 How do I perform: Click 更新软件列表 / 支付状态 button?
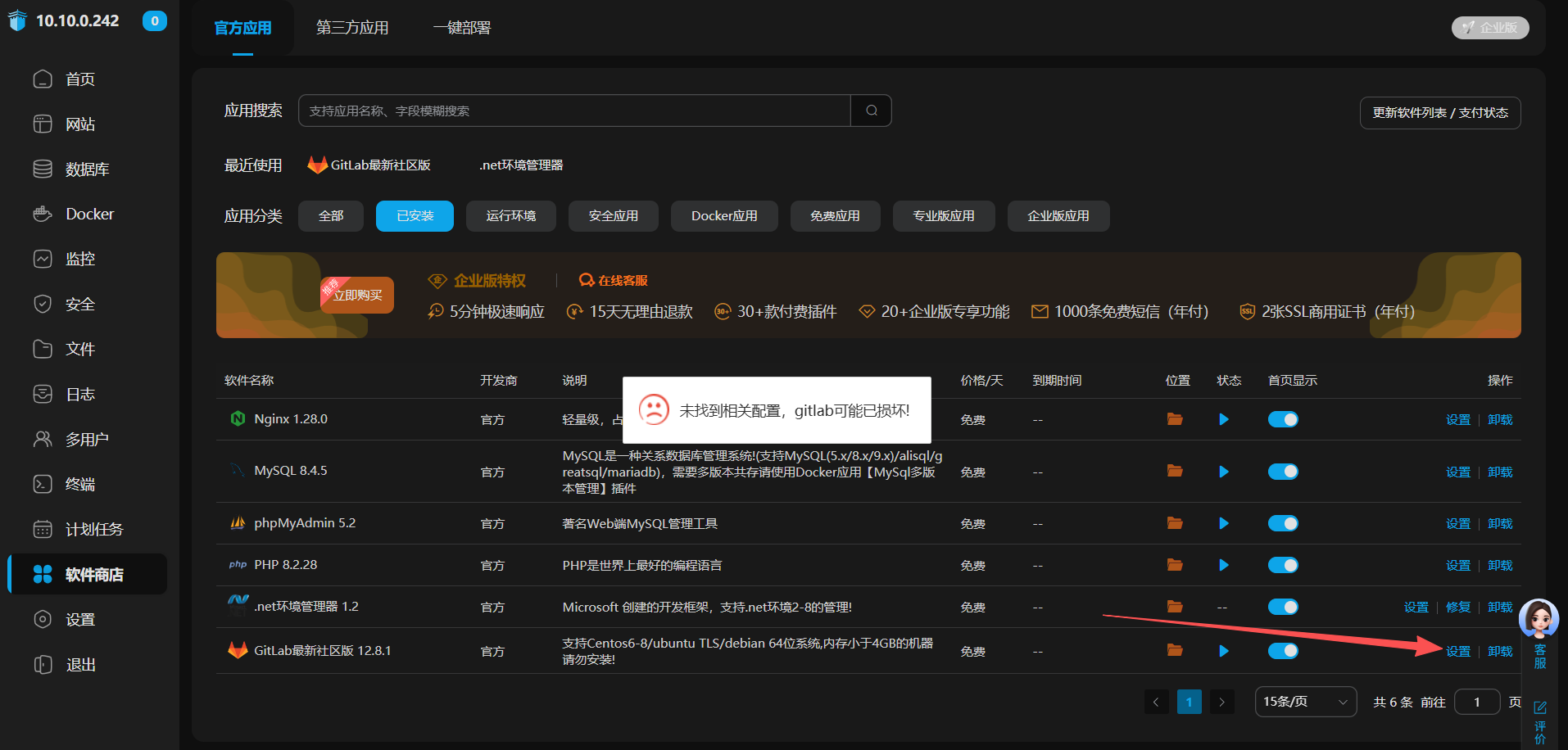click(1439, 112)
